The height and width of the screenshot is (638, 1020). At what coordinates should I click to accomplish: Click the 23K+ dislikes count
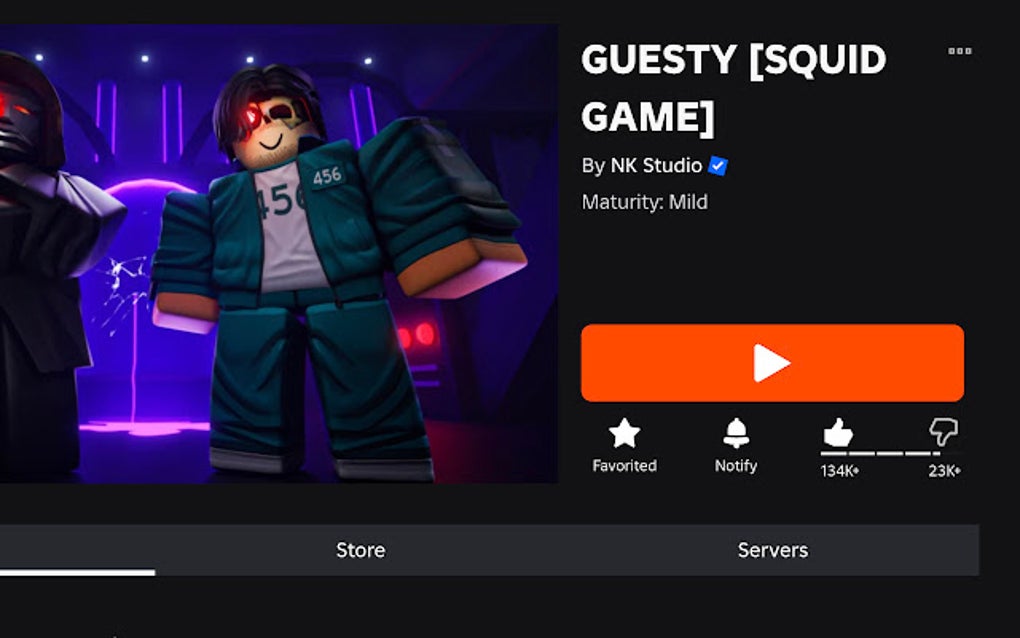click(x=944, y=471)
